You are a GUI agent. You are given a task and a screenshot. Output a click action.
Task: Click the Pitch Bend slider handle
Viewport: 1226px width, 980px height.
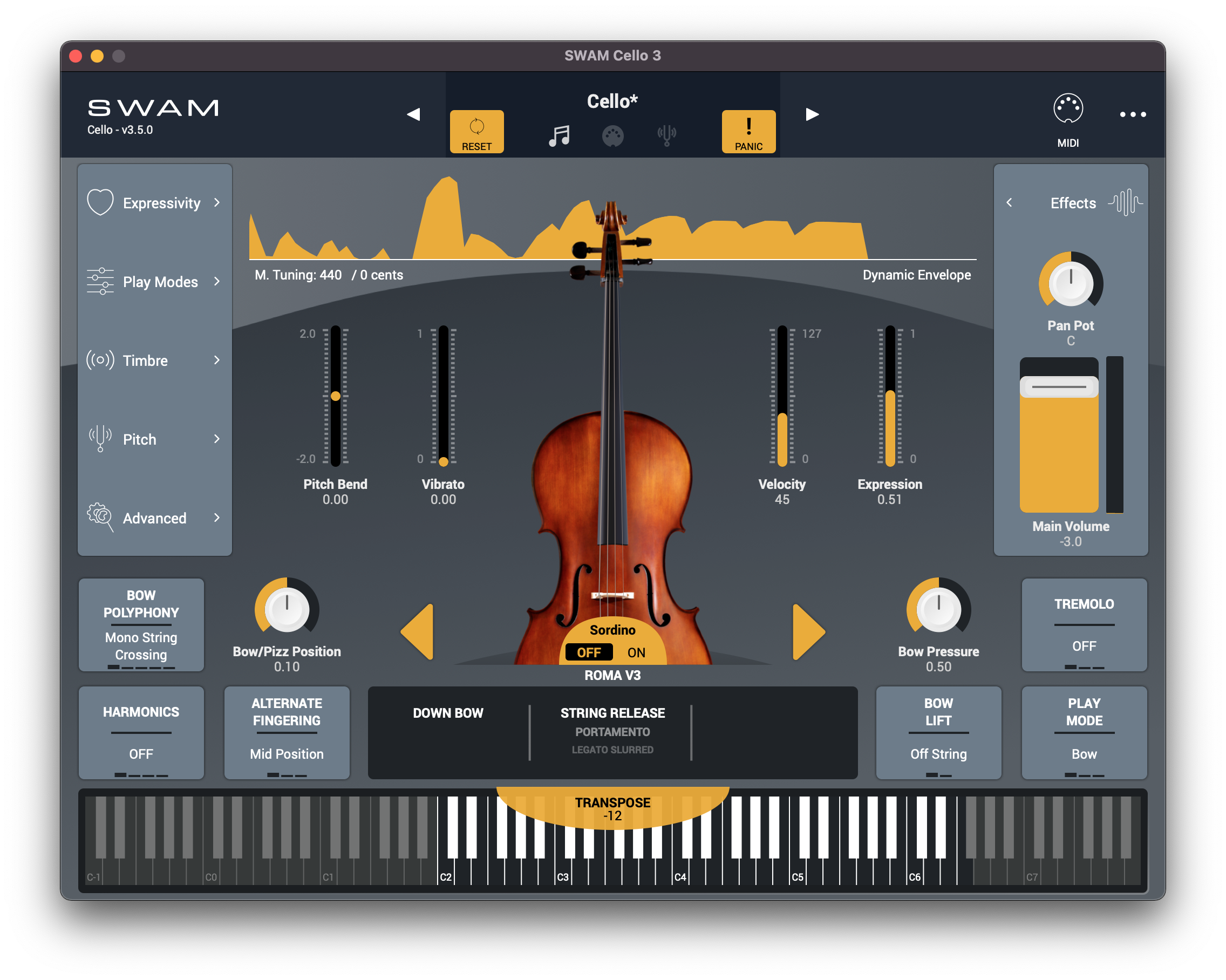[336, 396]
